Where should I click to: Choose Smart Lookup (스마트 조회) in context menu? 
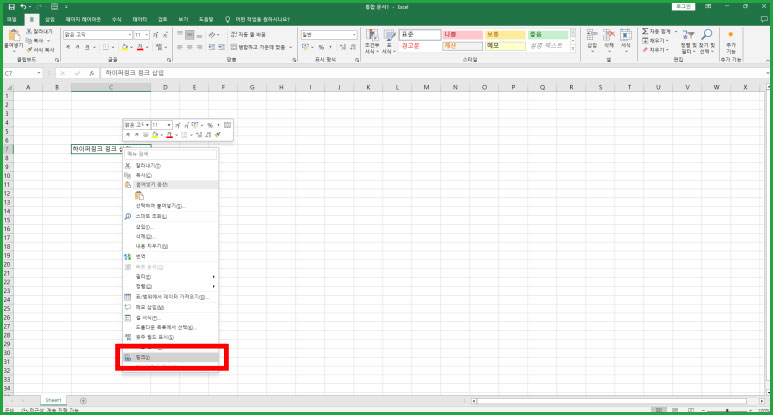tap(171, 216)
